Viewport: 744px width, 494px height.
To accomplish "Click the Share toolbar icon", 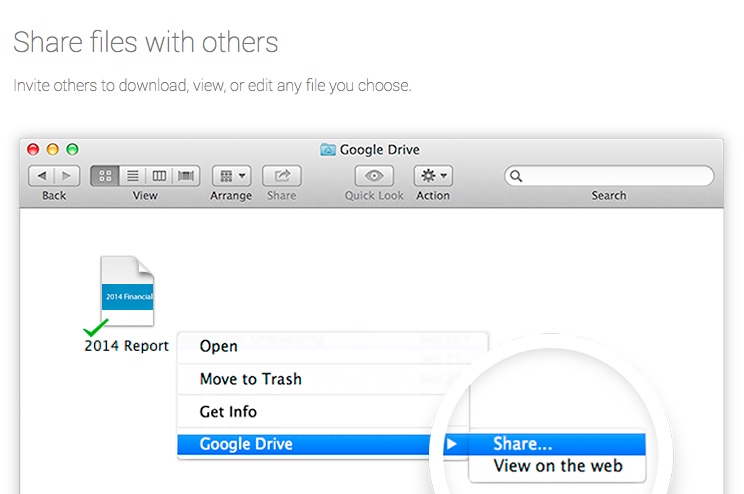I will tap(282, 176).
